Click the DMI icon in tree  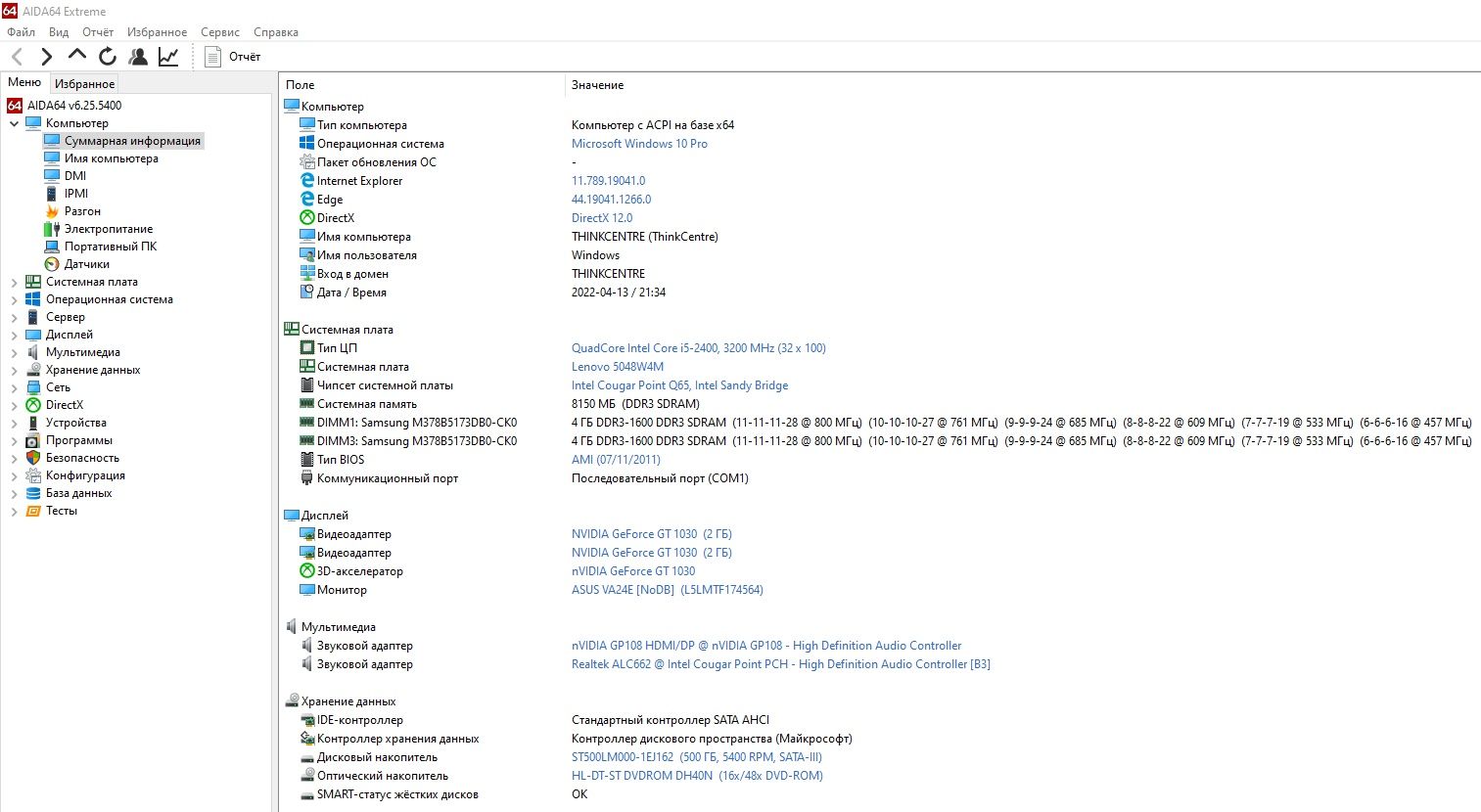click(x=52, y=176)
